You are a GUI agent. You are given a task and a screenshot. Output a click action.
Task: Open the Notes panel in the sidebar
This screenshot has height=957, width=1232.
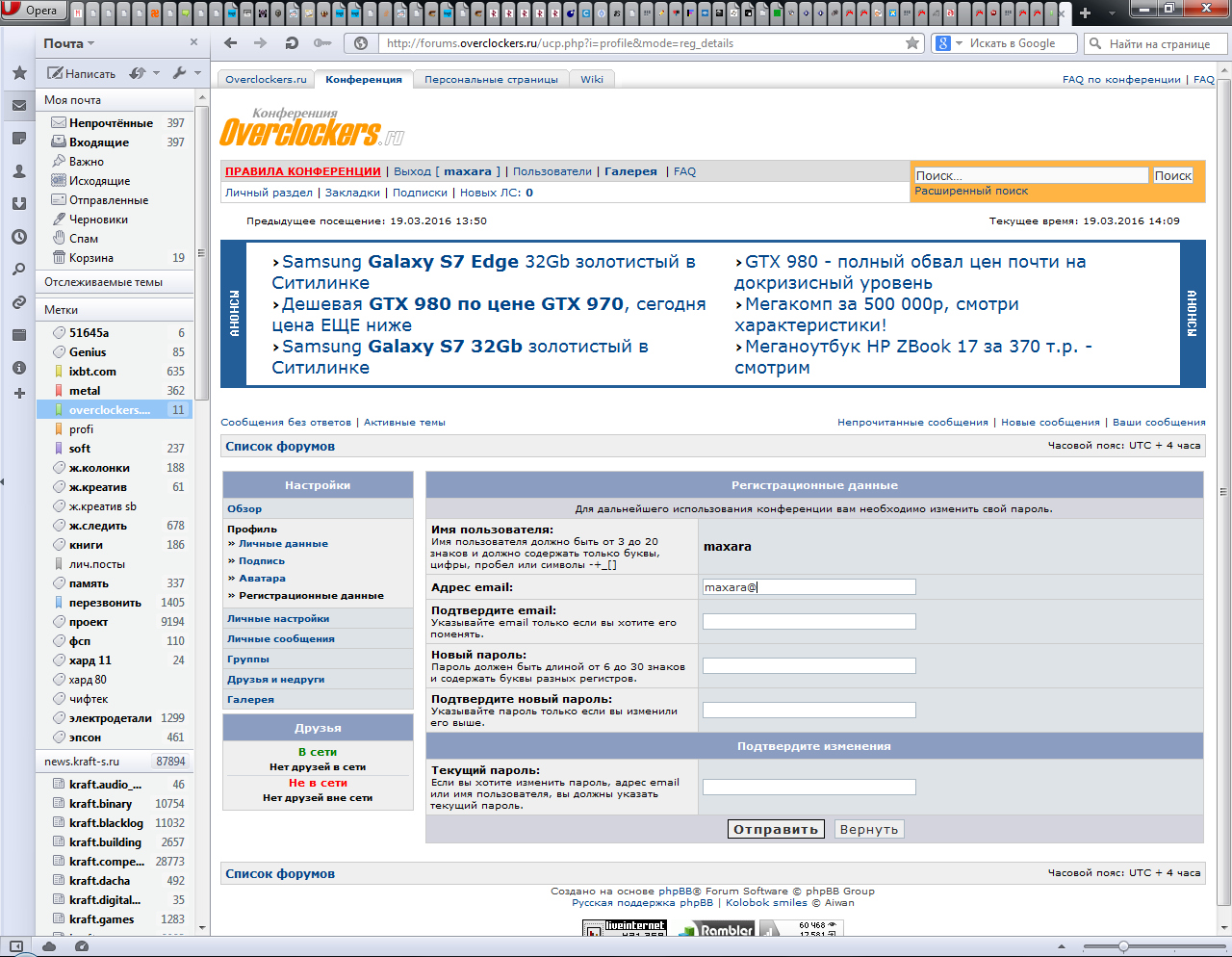tap(19, 139)
